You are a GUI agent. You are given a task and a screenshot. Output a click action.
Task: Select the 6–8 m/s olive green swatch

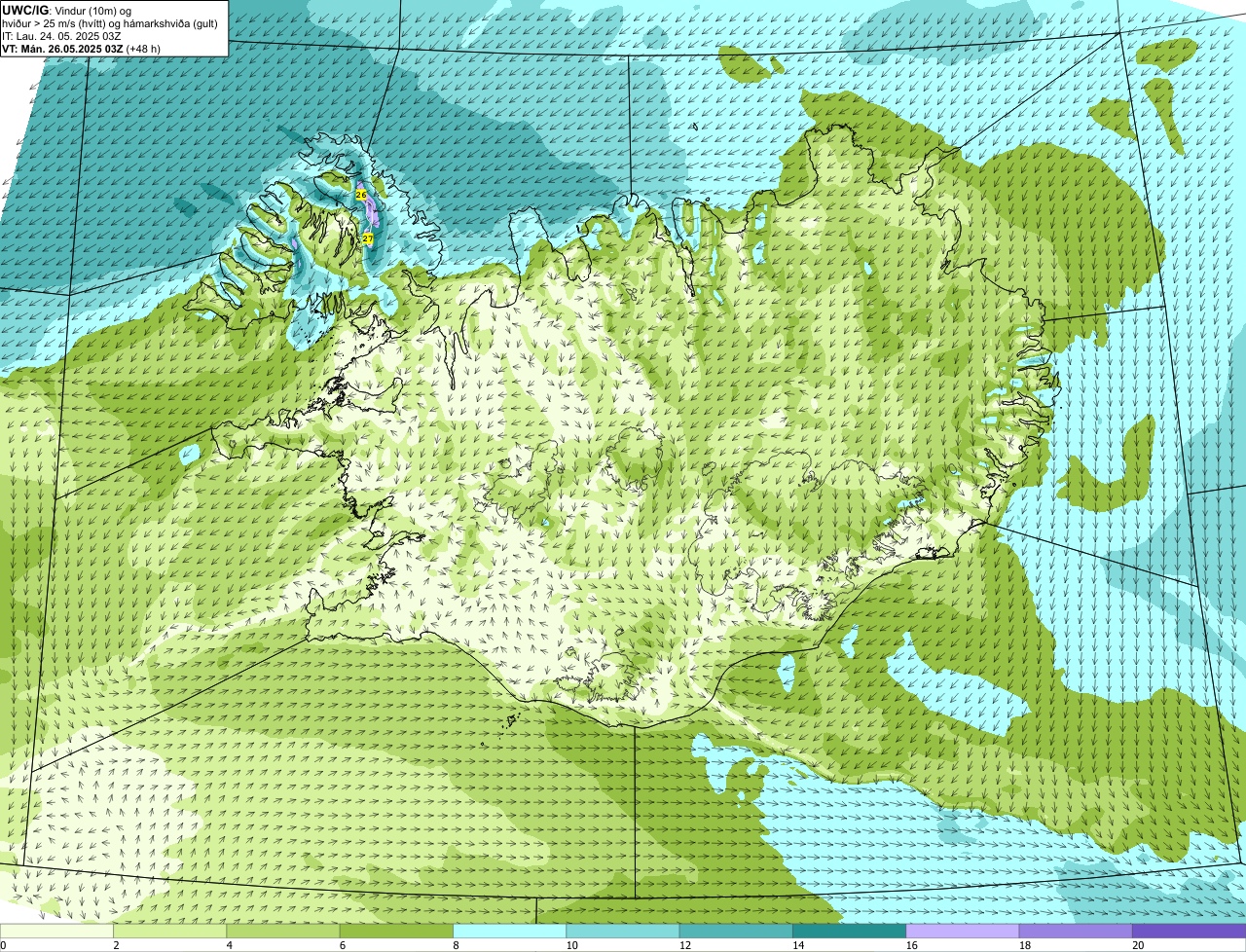(396, 931)
